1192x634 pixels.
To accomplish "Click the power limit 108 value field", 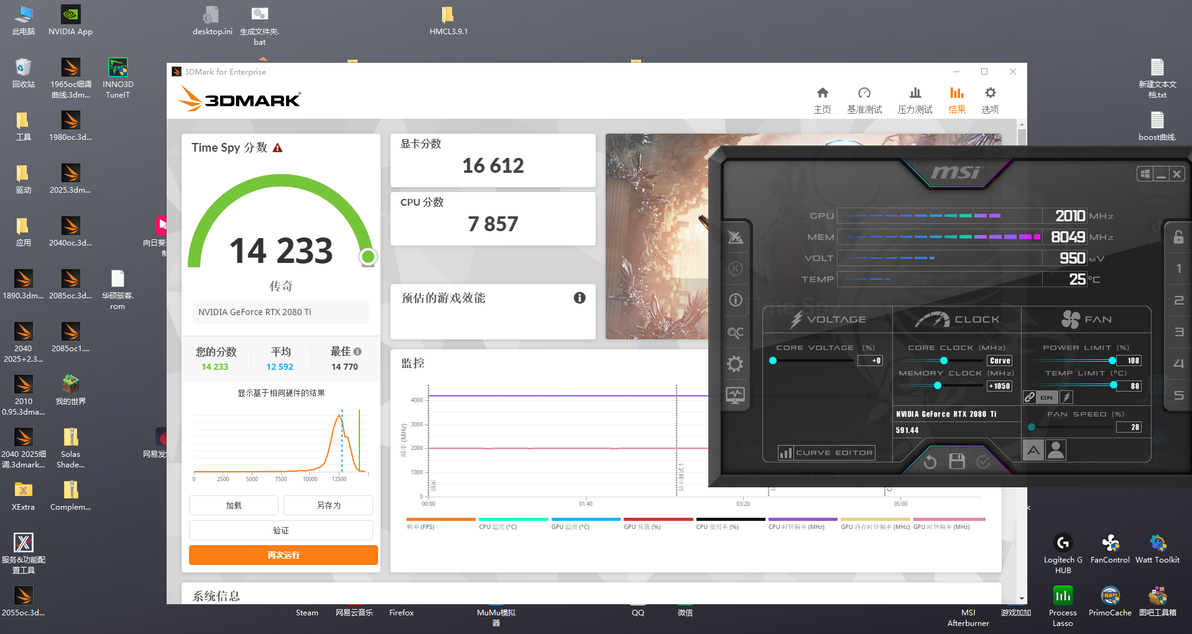I will [1129, 360].
